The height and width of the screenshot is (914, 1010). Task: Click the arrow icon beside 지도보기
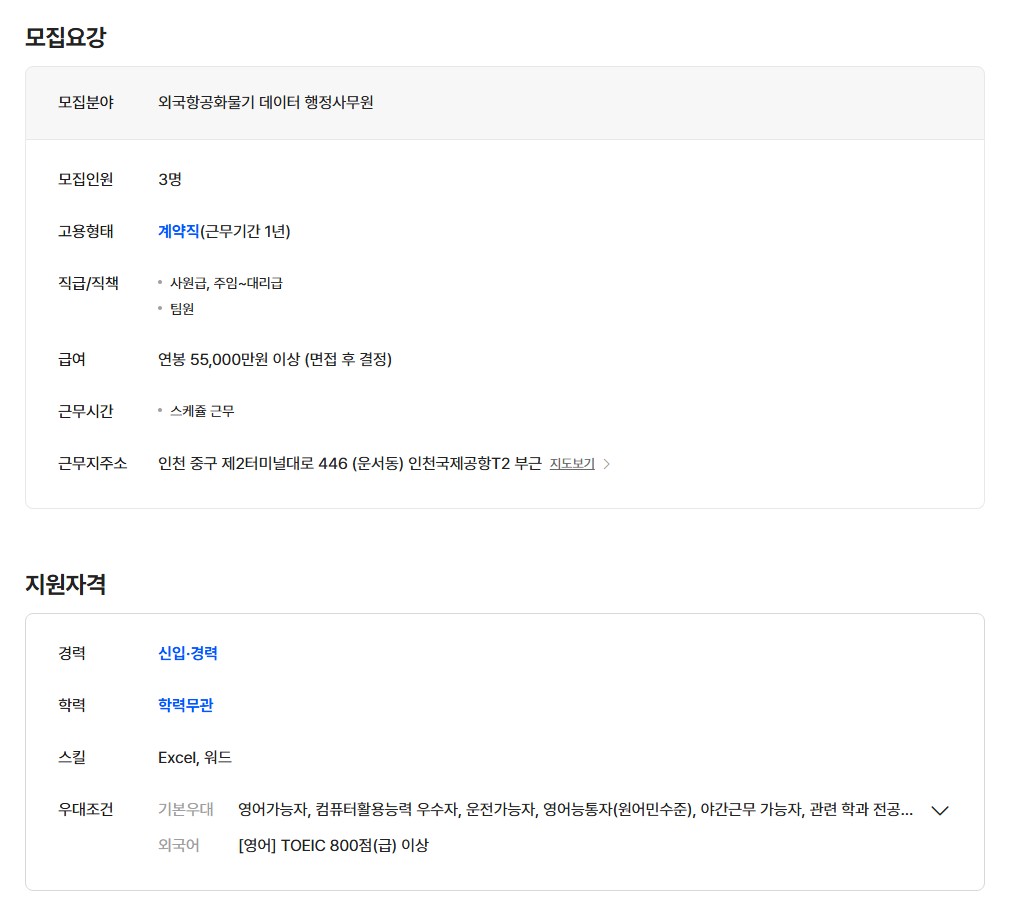[x=606, y=464]
